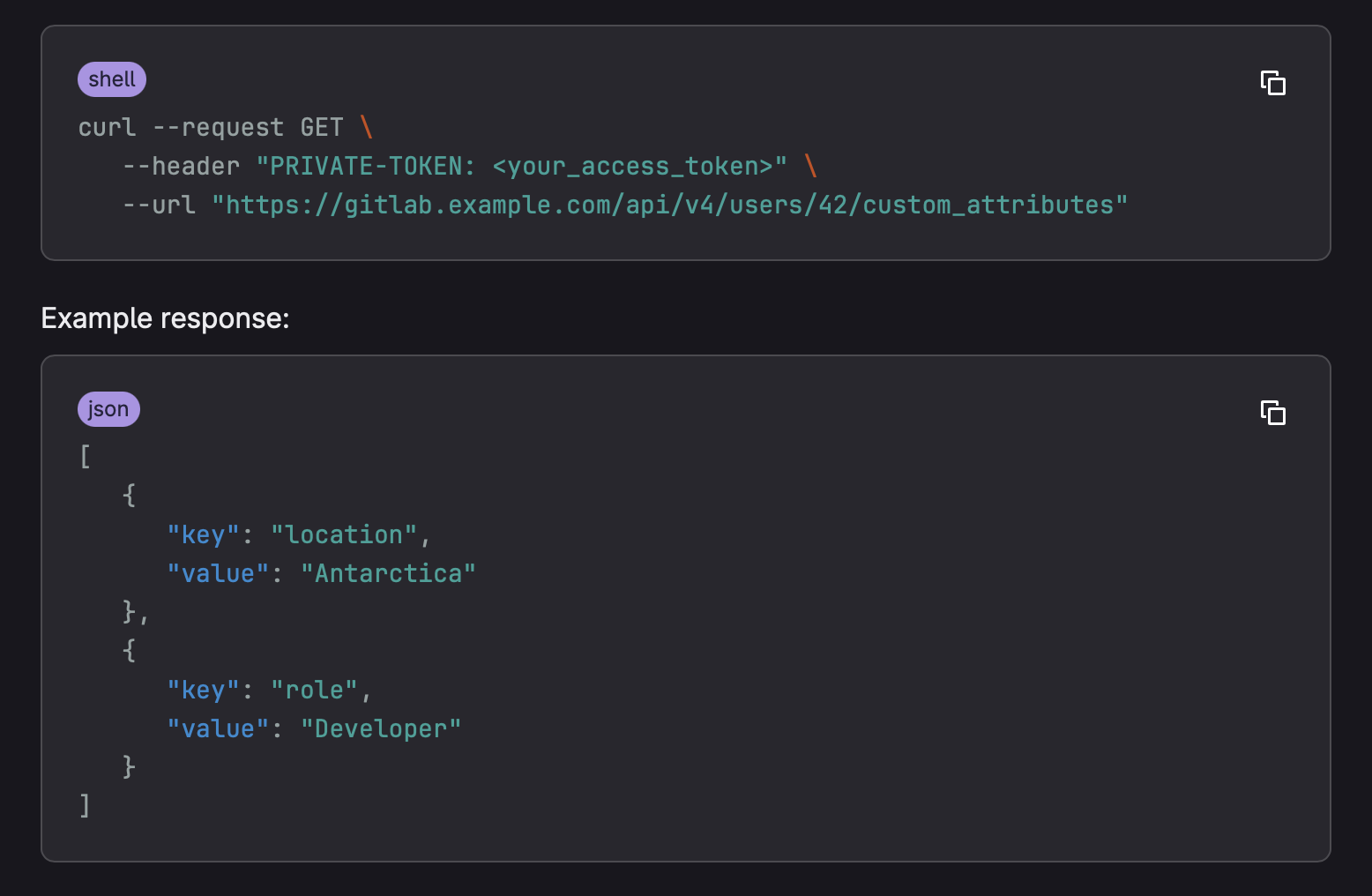This screenshot has height=896, width=1372.
Task: Click the Example response heading text
Action: (165, 318)
